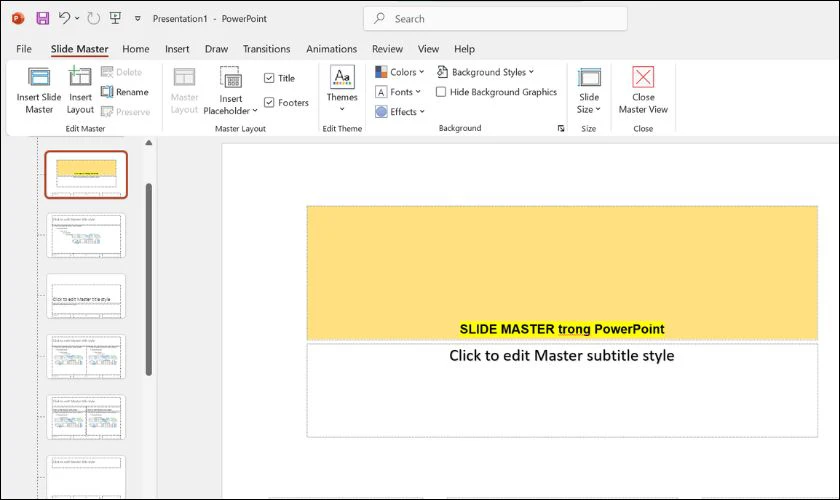Image resolution: width=840 pixels, height=500 pixels.
Task: Open the Themes gallery
Action: coord(342,89)
